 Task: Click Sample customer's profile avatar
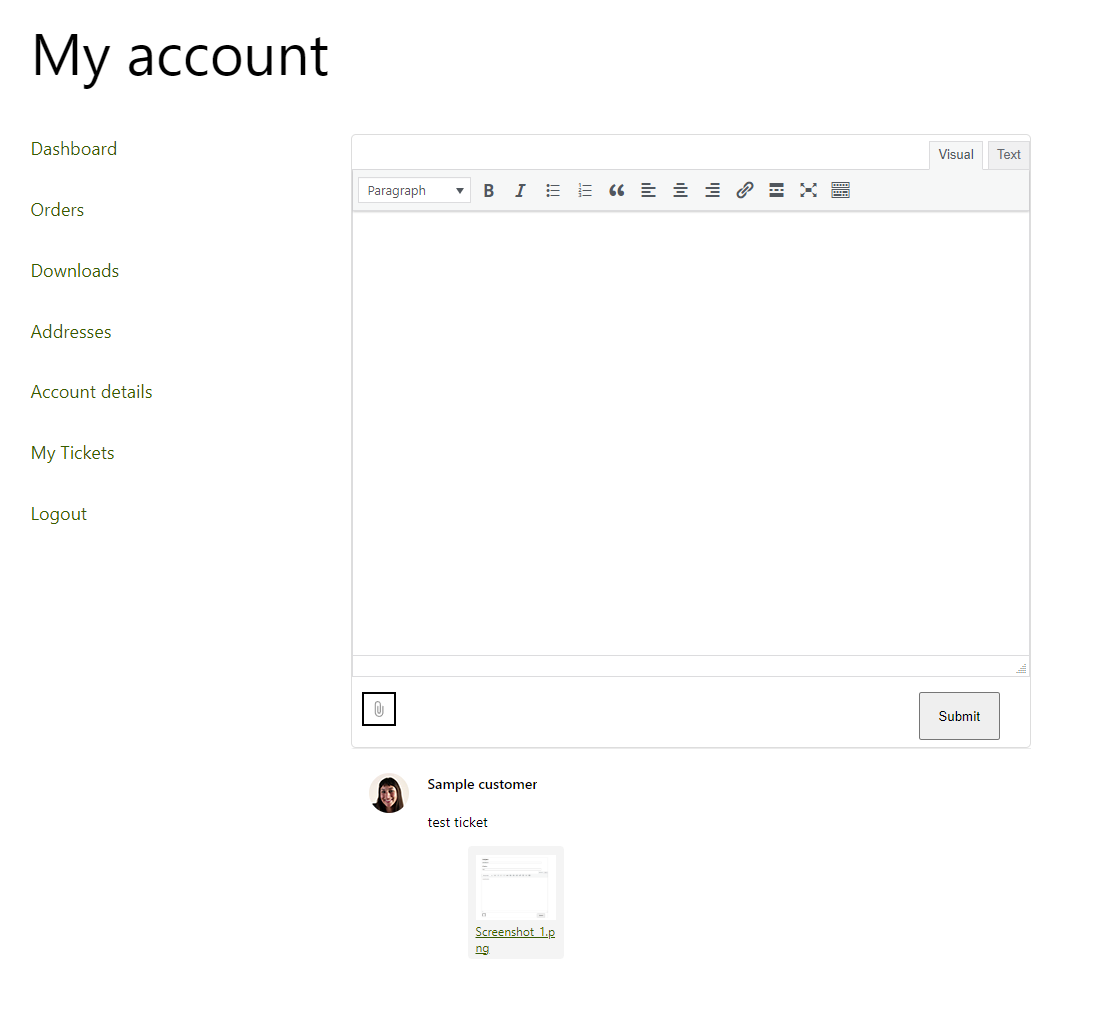(x=388, y=792)
